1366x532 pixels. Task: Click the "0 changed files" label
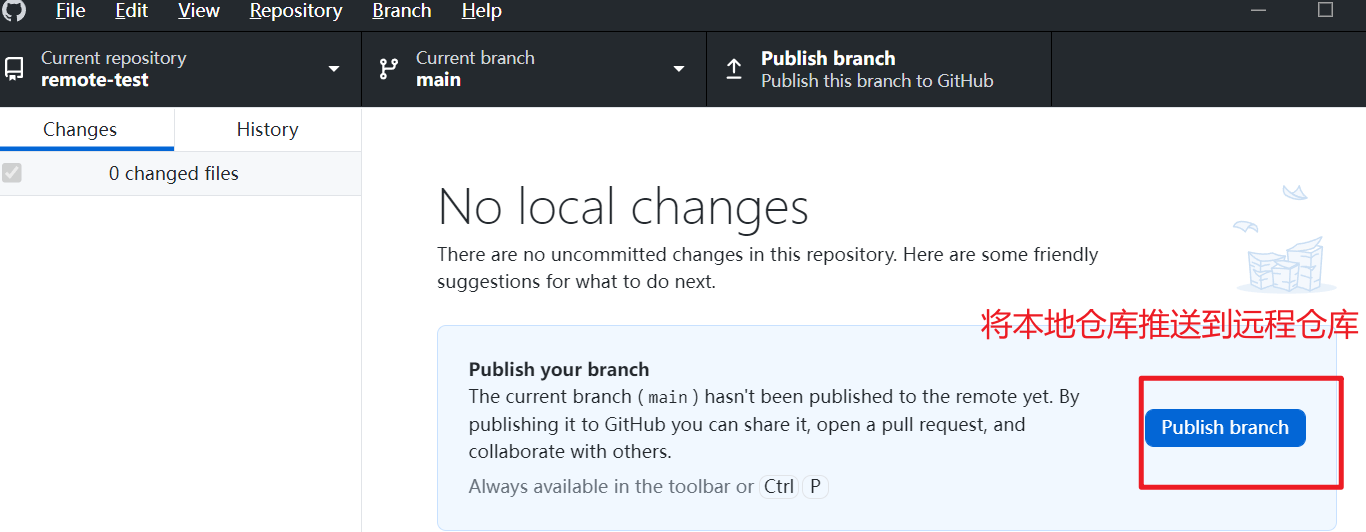174,173
